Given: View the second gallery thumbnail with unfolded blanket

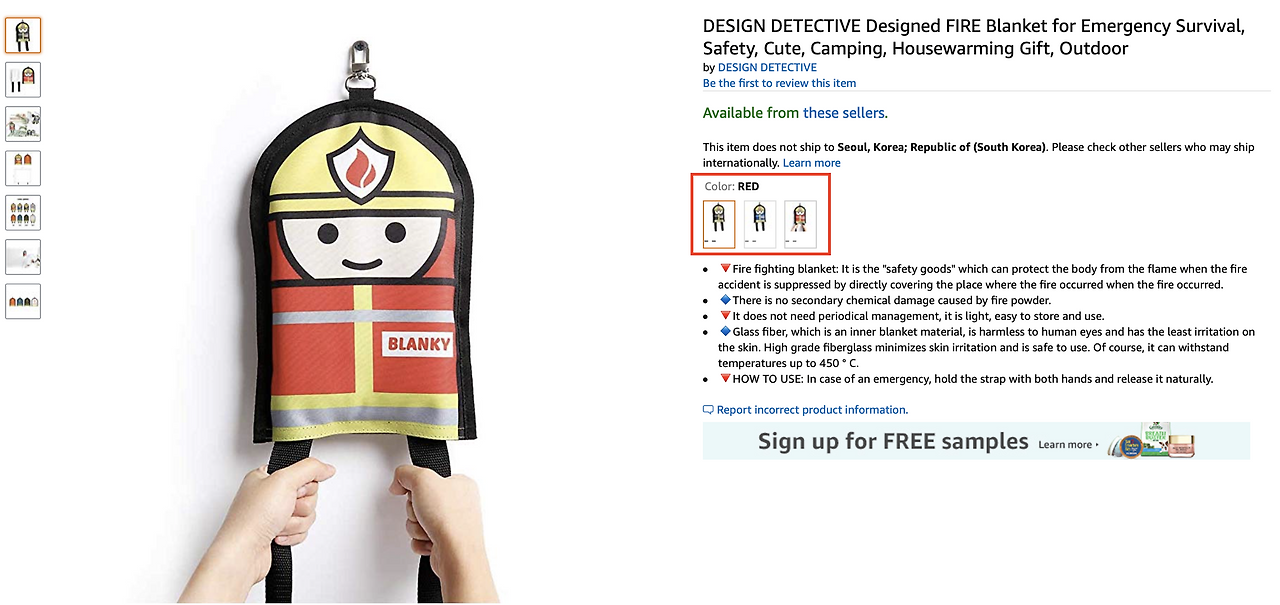Looking at the screenshot, I should point(23,79).
